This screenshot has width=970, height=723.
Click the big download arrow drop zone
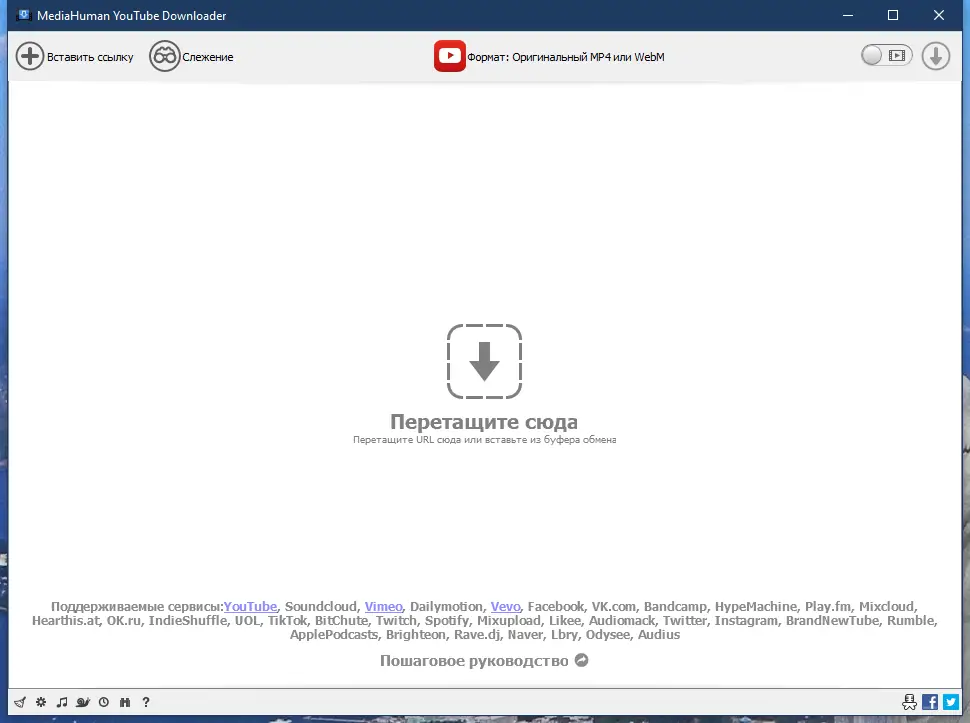pyautogui.click(x=484, y=361)
